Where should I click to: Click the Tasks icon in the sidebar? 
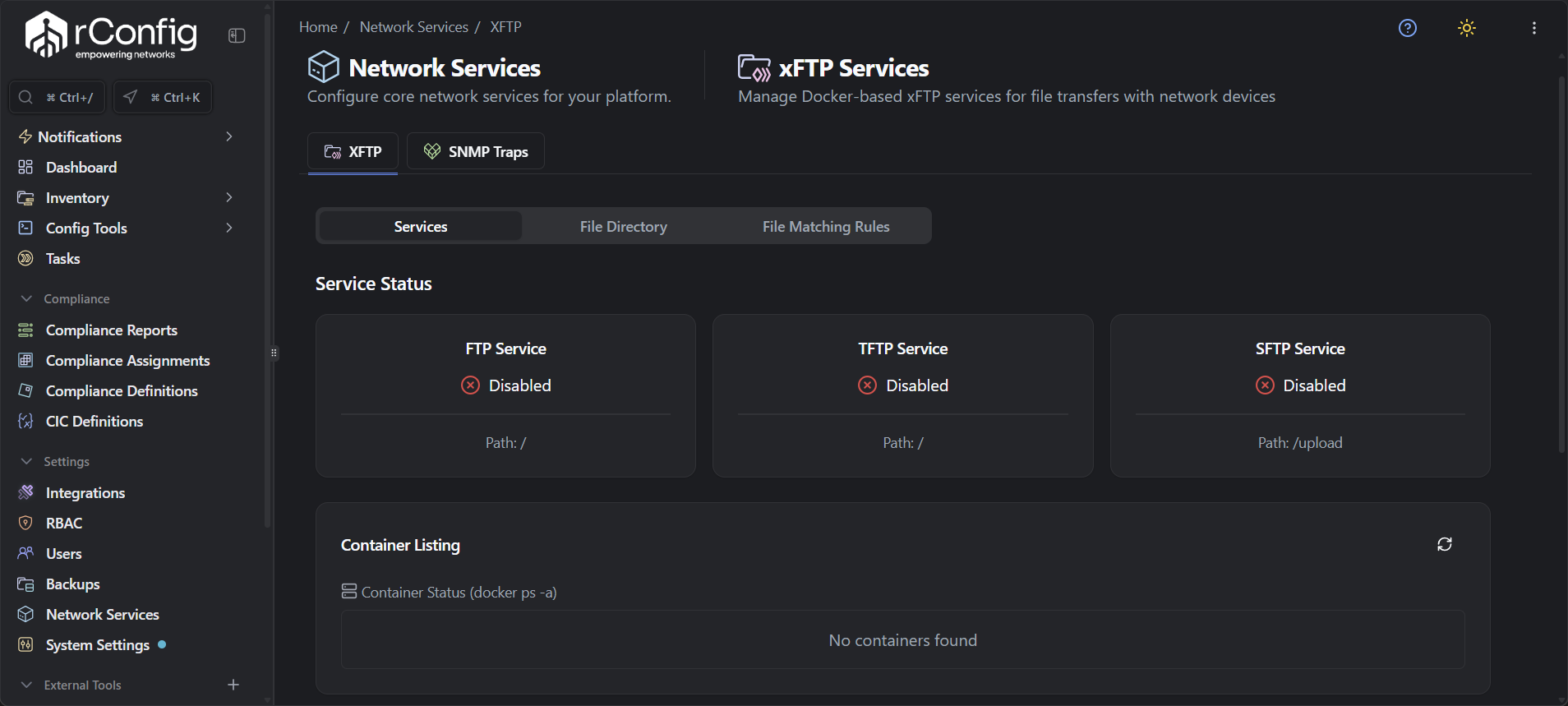coord(25,258)
